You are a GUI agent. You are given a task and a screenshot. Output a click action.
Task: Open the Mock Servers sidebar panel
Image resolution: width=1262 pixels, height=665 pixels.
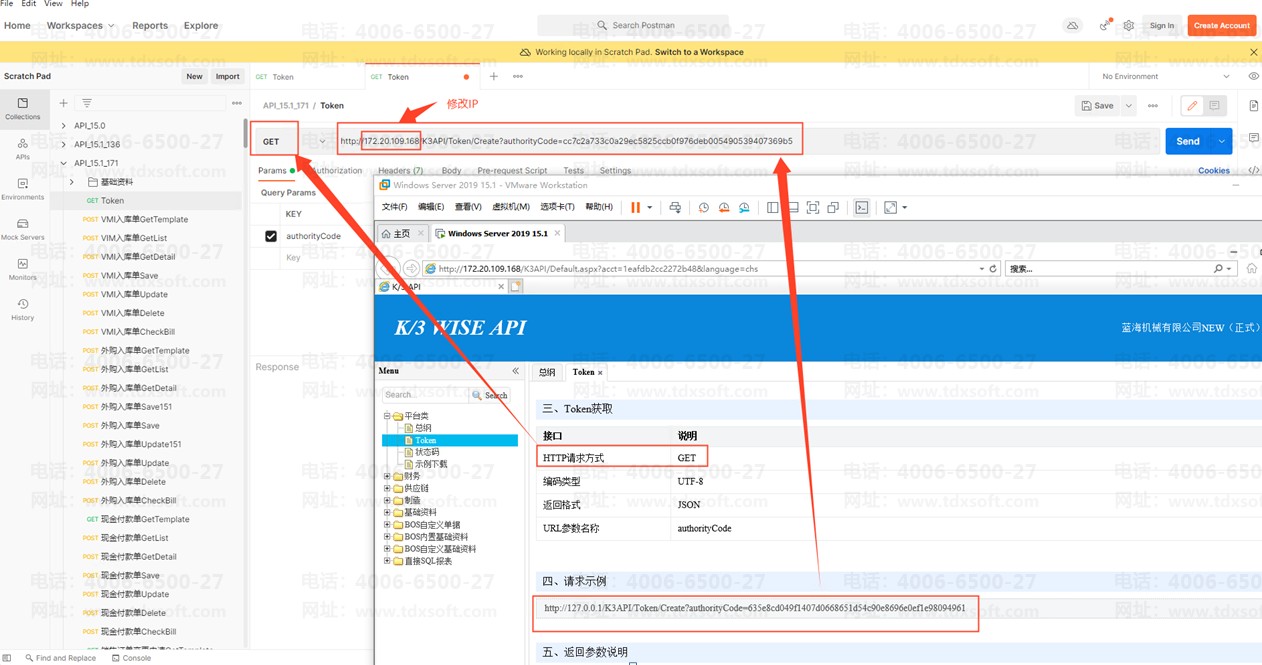coord(22,229)
